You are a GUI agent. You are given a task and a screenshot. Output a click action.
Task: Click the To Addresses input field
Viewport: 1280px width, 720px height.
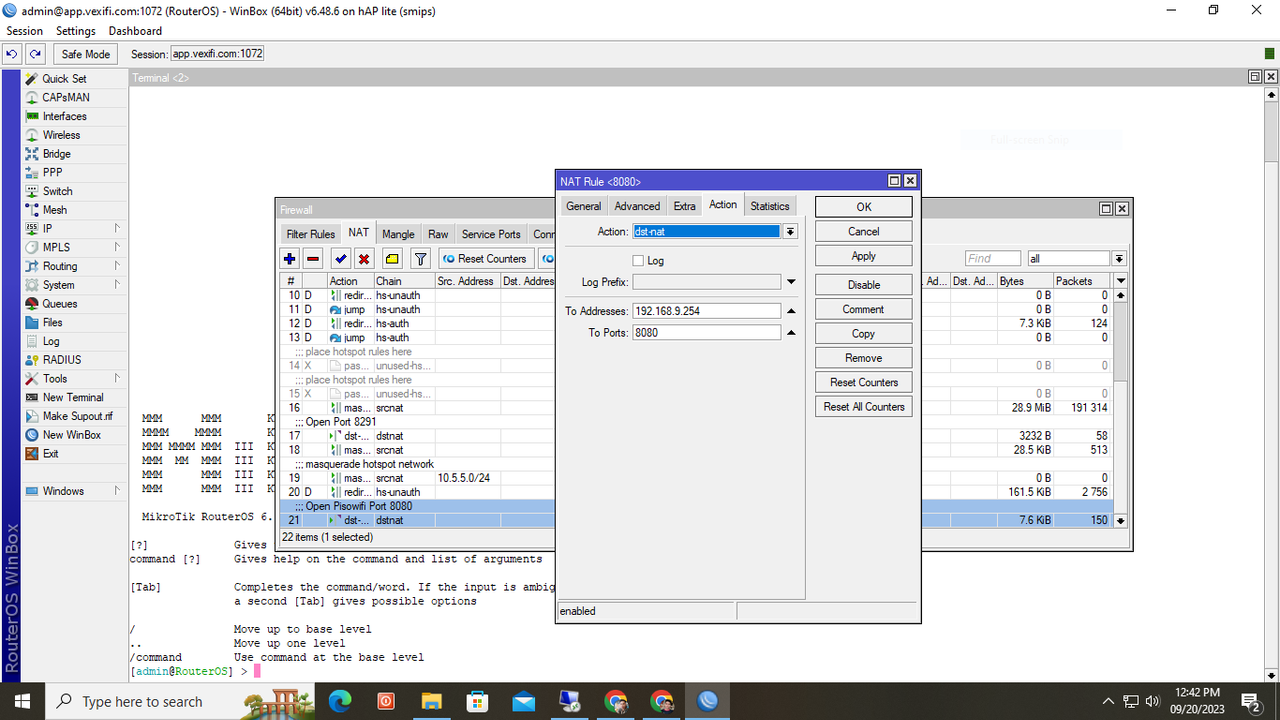pos(706,311)
